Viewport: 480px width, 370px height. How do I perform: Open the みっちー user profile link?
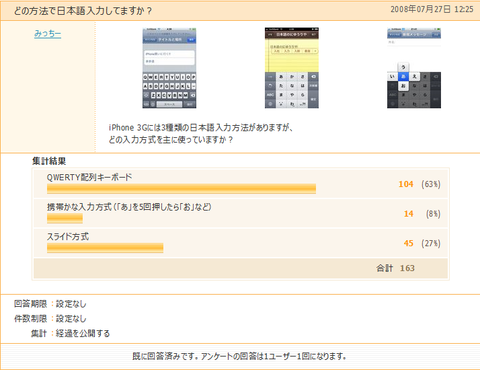tap(47, 34)
